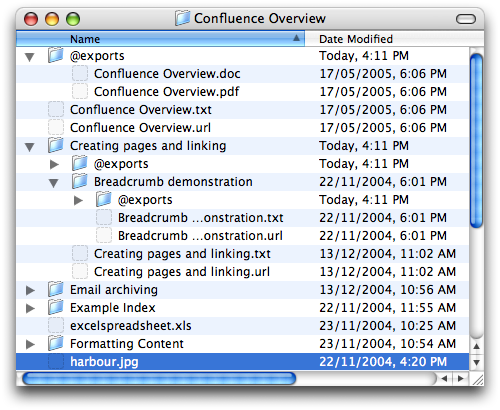Click the Confluence Overview title bar folder icon
The height and width of the screenshot is (410, 500).
pos(183,18)
